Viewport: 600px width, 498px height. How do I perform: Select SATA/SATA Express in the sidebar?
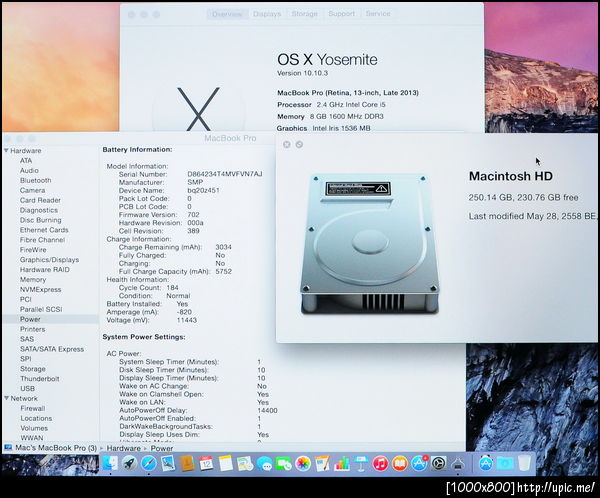[52, 349]
